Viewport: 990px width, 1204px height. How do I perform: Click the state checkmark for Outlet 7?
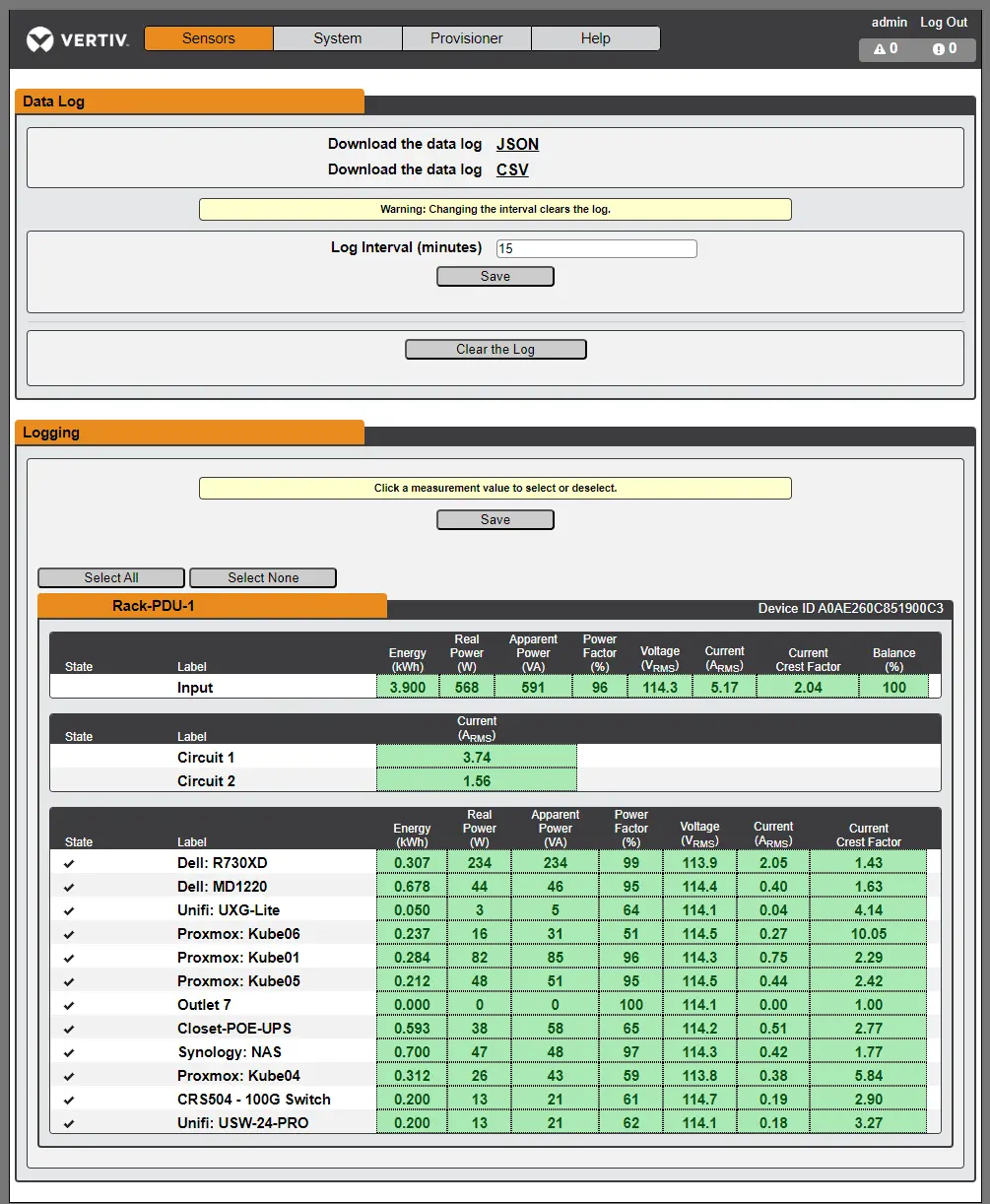[69, 1005]
